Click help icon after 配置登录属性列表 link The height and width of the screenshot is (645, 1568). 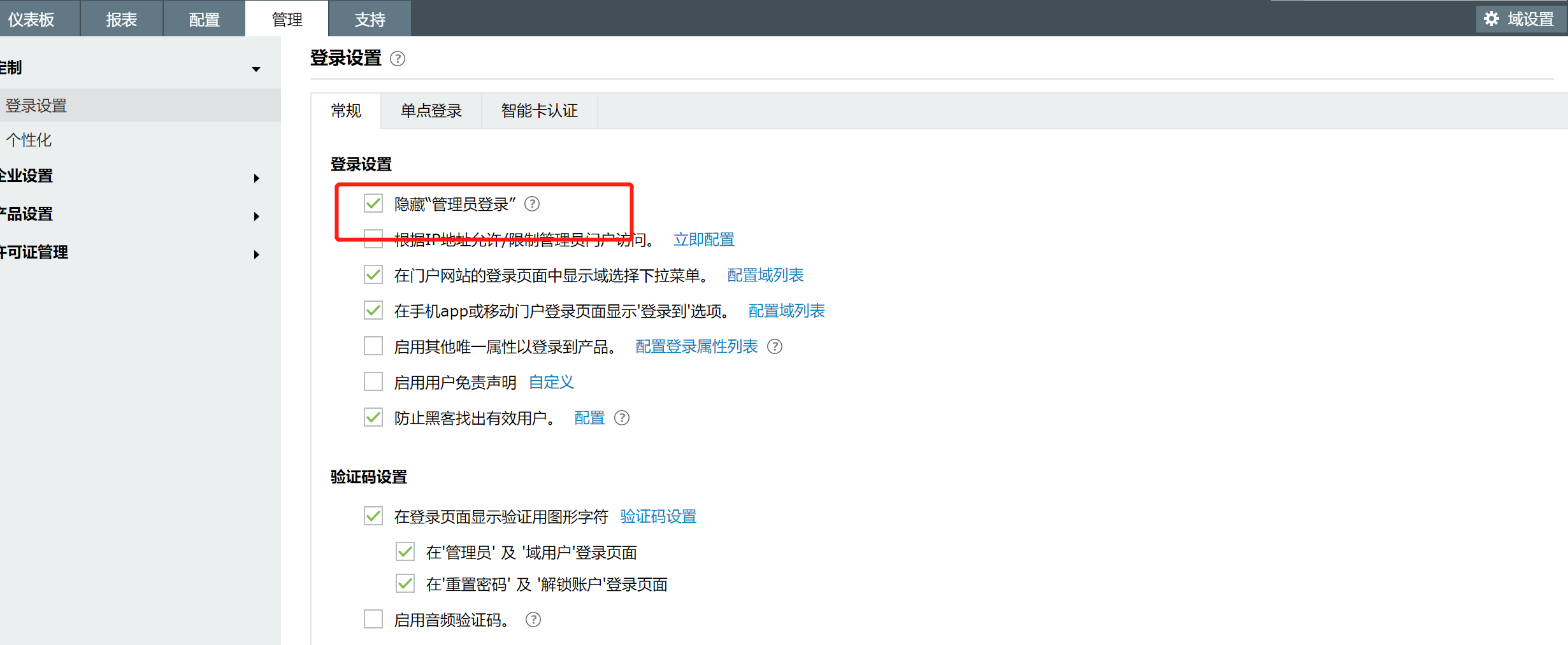coord(775,346)
